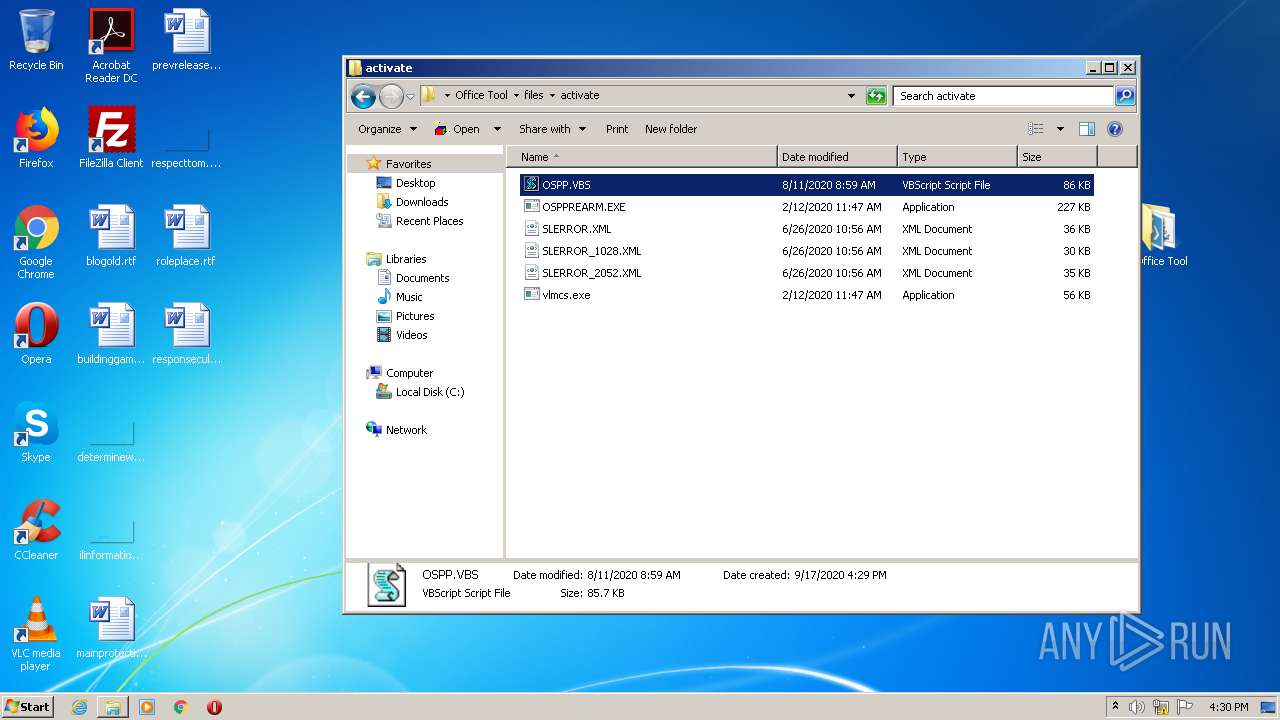Open responsecul document on desktop
Screen dimensions: 1280x720
(x=186, y=334)
